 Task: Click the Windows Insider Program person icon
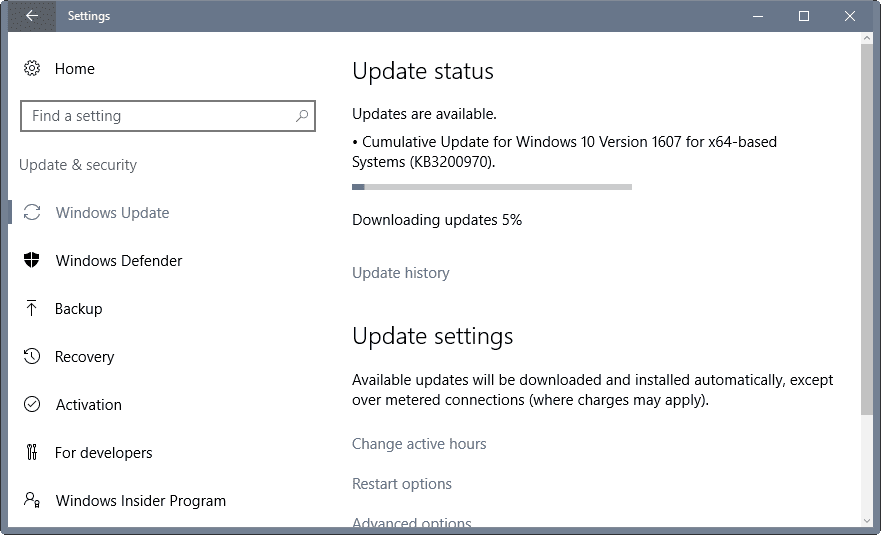point(31,500)
